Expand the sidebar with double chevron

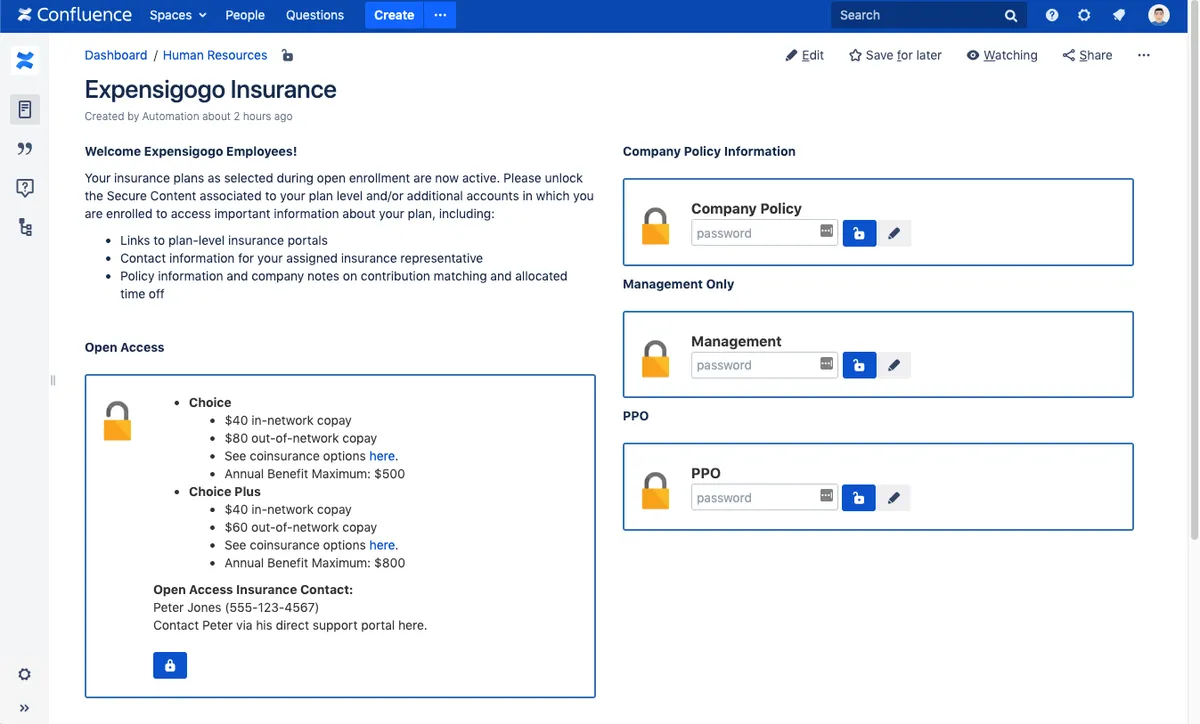pos(25,708)
